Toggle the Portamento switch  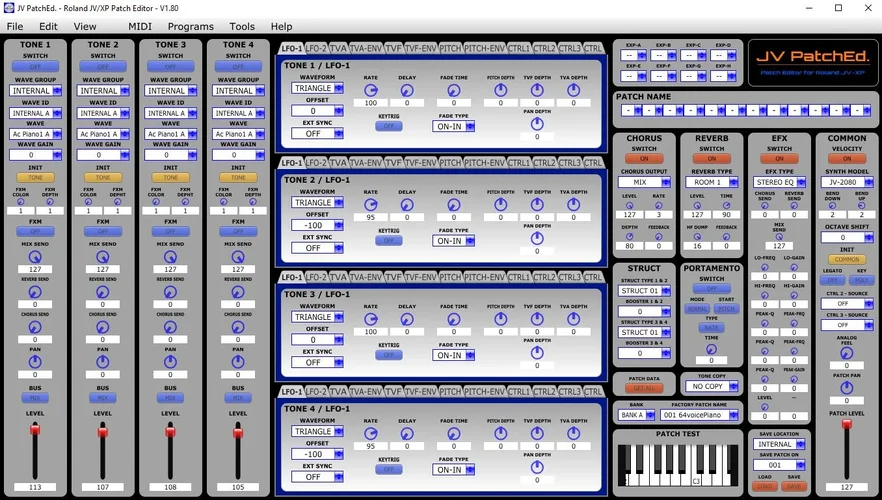coord(711,289)
